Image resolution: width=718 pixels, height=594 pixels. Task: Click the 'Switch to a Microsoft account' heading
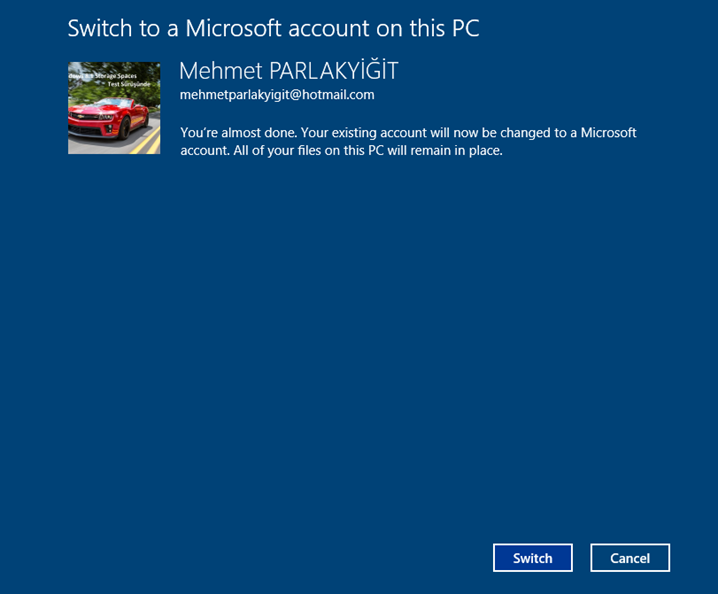(273, 28)
